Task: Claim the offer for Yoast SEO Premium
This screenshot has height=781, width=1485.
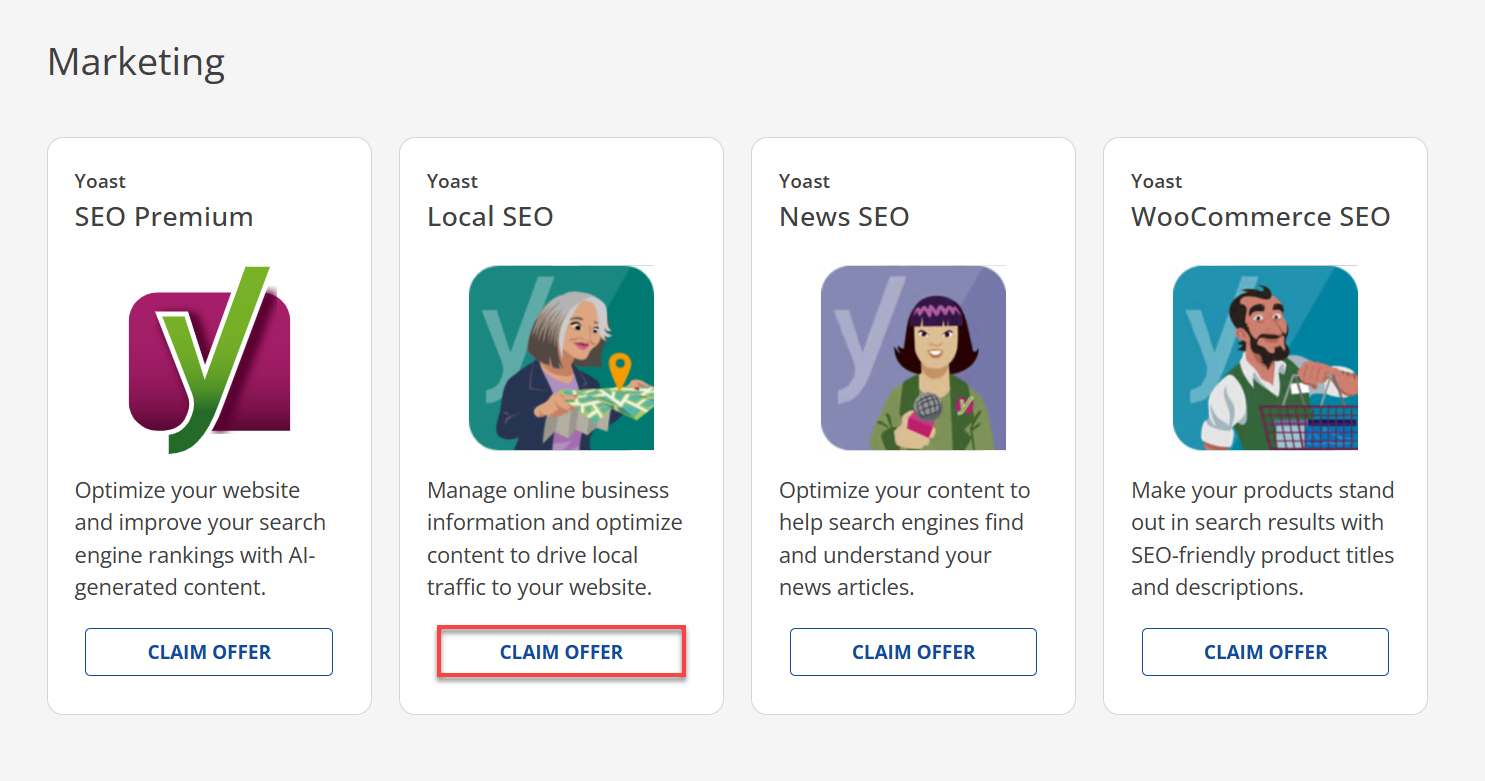Action: pyautogui.click(x=208, y=651)
